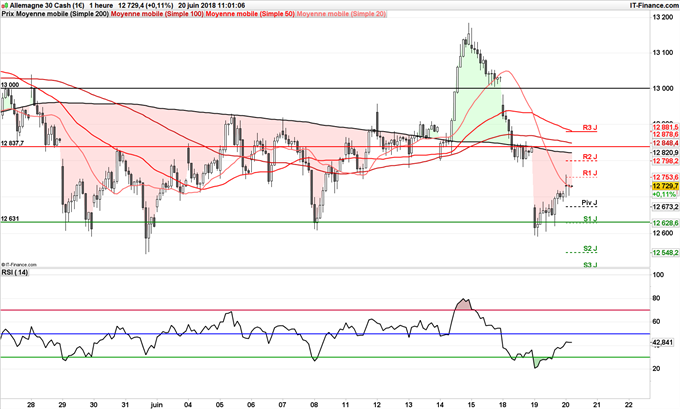Click the 100 RSI scale value

click(658, 275)
